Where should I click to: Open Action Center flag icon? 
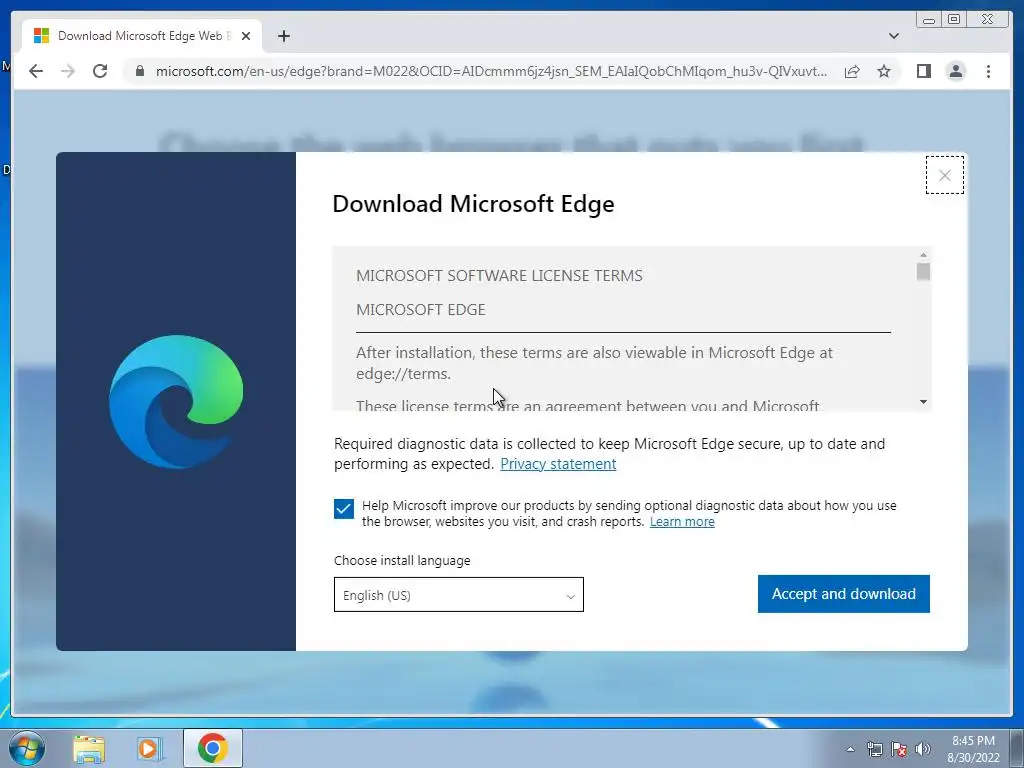[x=899, y=749]
